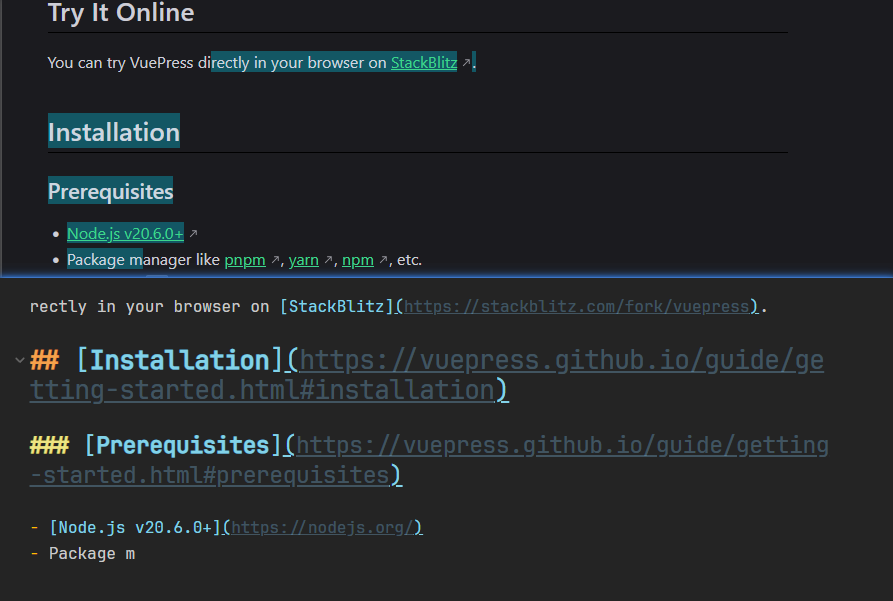Click the "[Installation]" label in the editor
The image size is (893, 601).
(180, 360)
